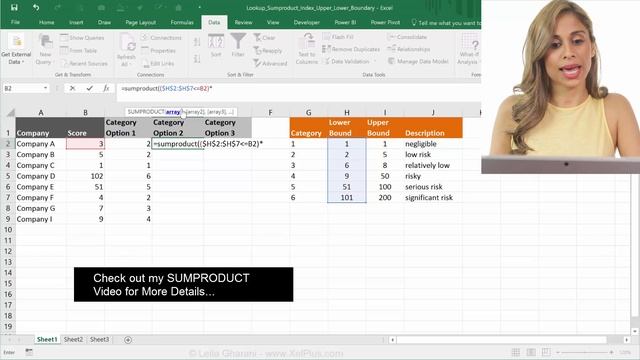The image size is (640, 360).
Task: Confirm formula with the check mark
Action: 89,88
